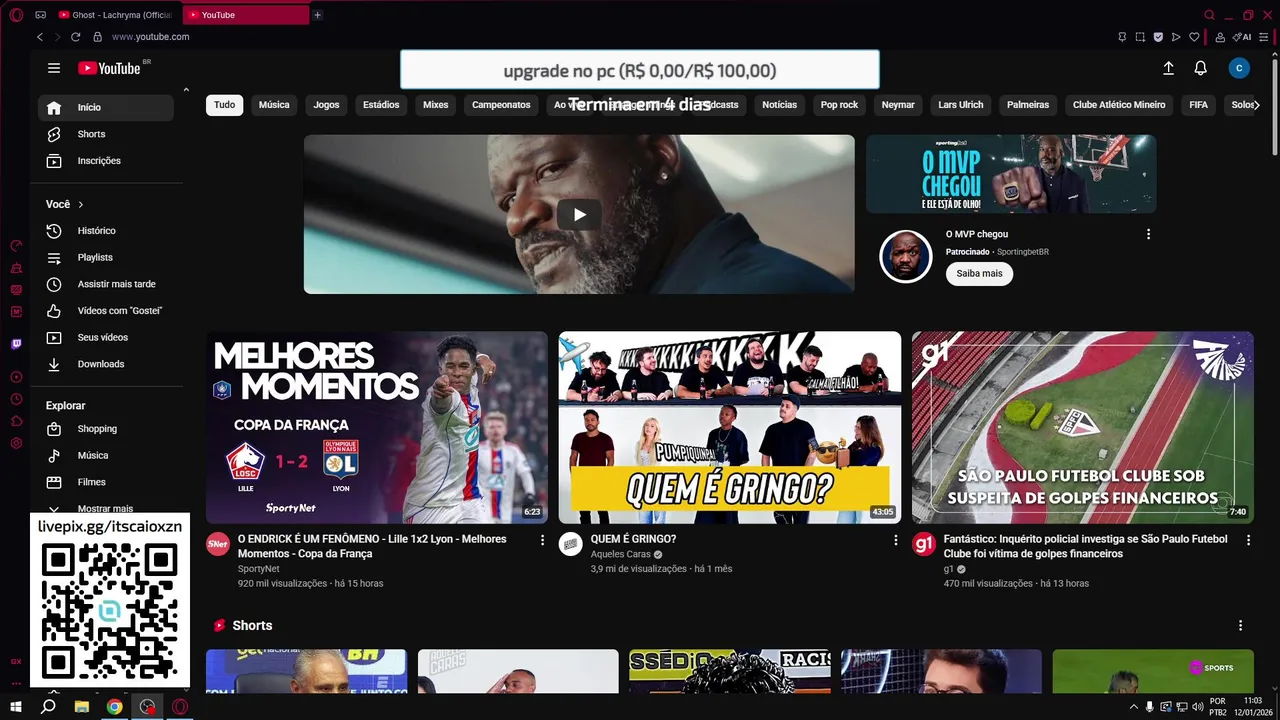Screen dimensions: 1280x720
Task: Open Seus vídeos in the sidebar
Action: [x=106, y=338]
